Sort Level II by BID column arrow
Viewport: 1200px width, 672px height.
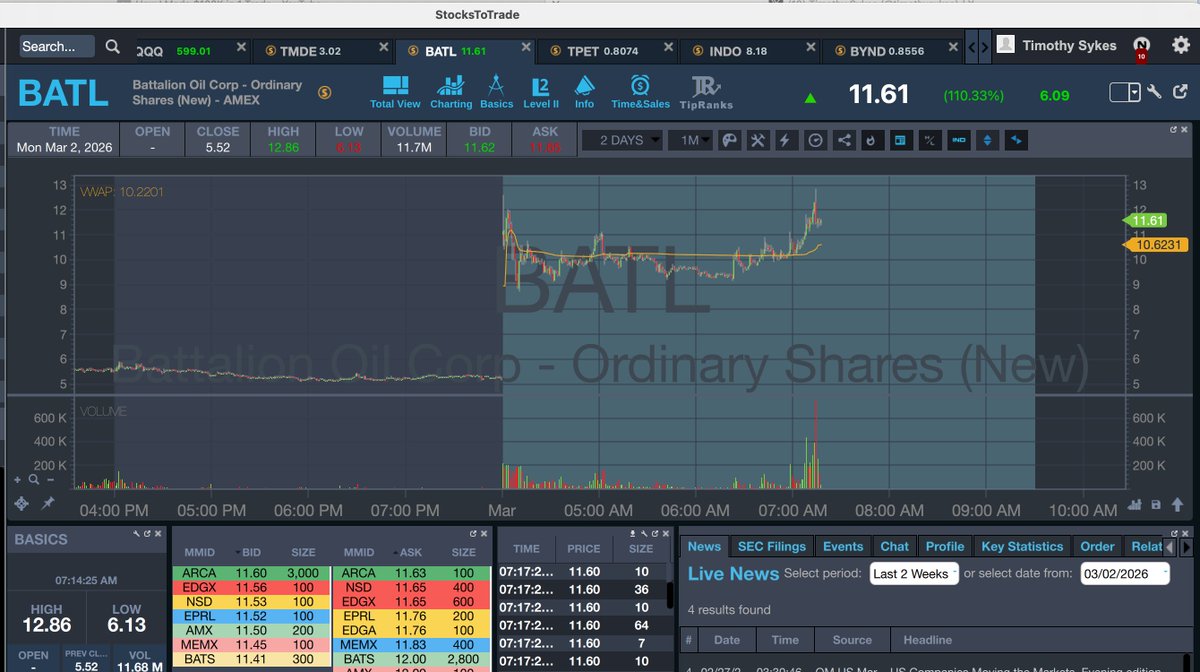click(x=238, y=552)
